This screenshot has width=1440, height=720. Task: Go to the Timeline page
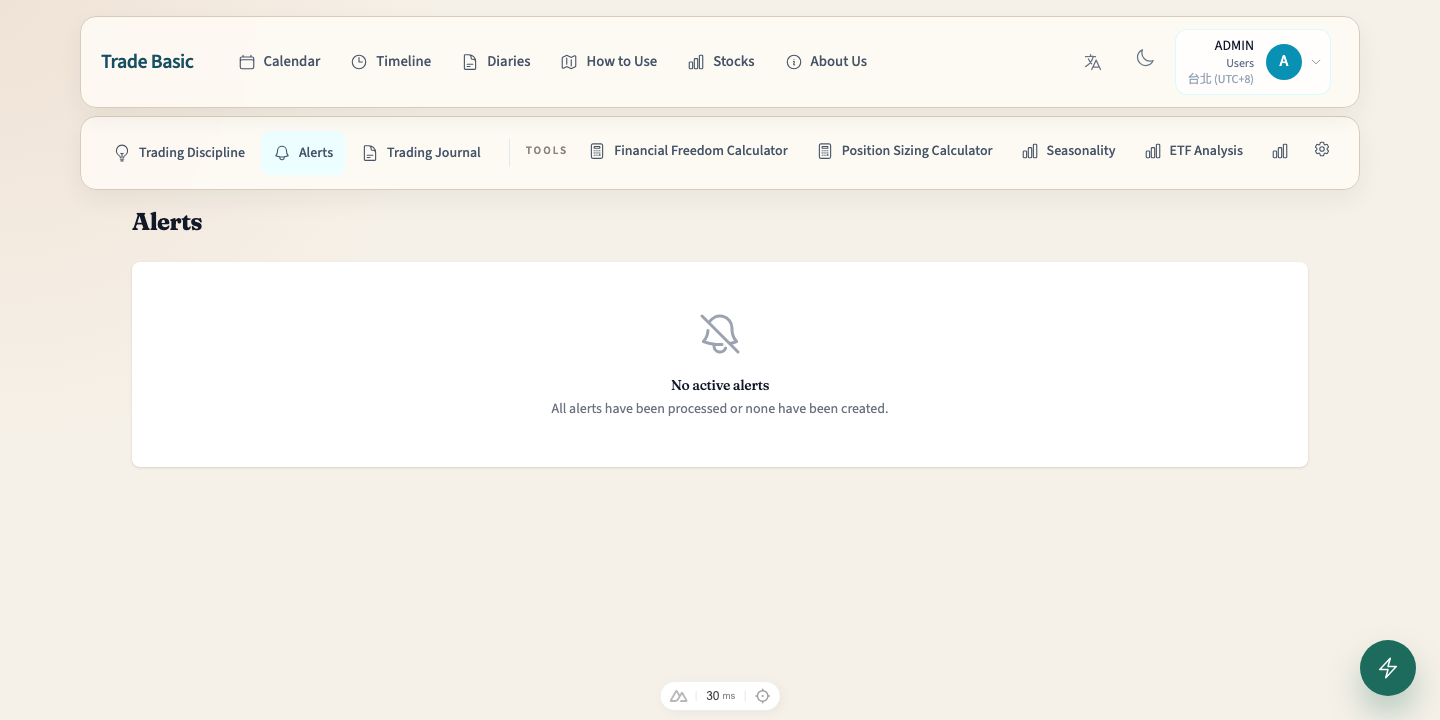pos(391,62)
